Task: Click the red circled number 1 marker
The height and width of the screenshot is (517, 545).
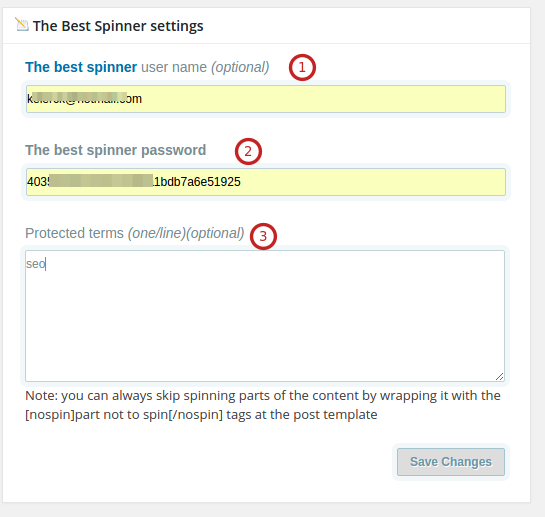Action: (302, 67)
